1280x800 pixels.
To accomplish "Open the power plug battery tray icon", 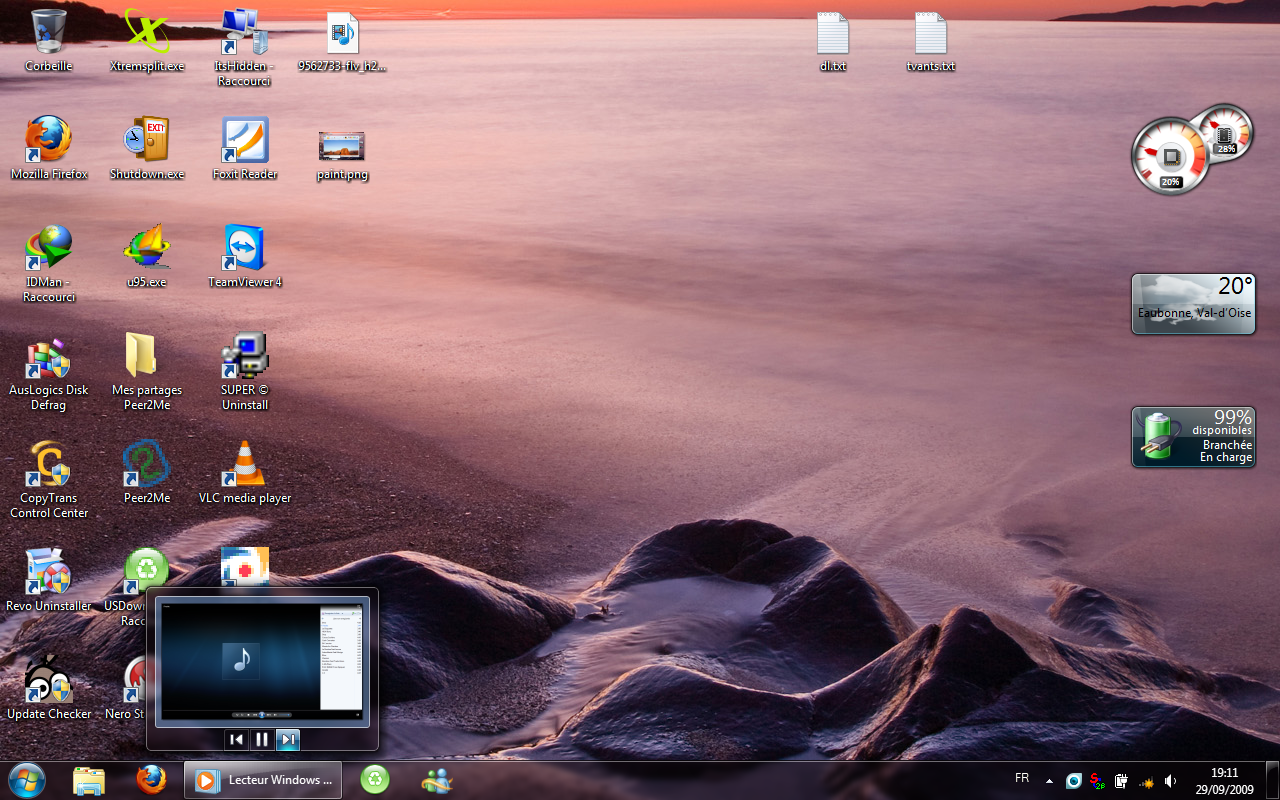I will pos(1122,781).
